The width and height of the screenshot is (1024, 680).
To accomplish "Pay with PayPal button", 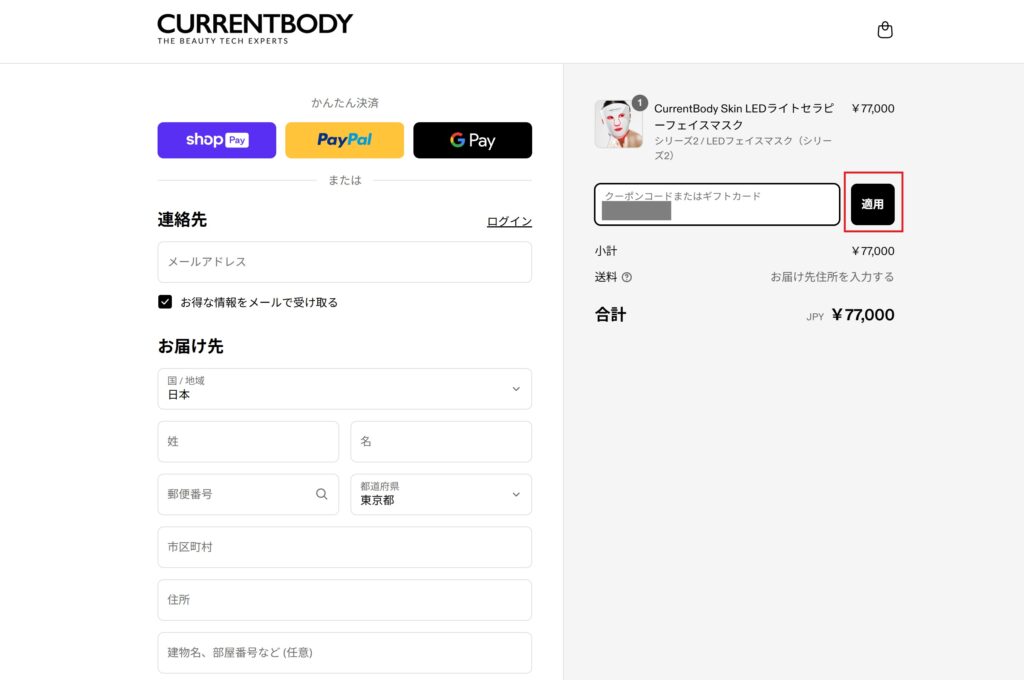I will tap(345, 140).
